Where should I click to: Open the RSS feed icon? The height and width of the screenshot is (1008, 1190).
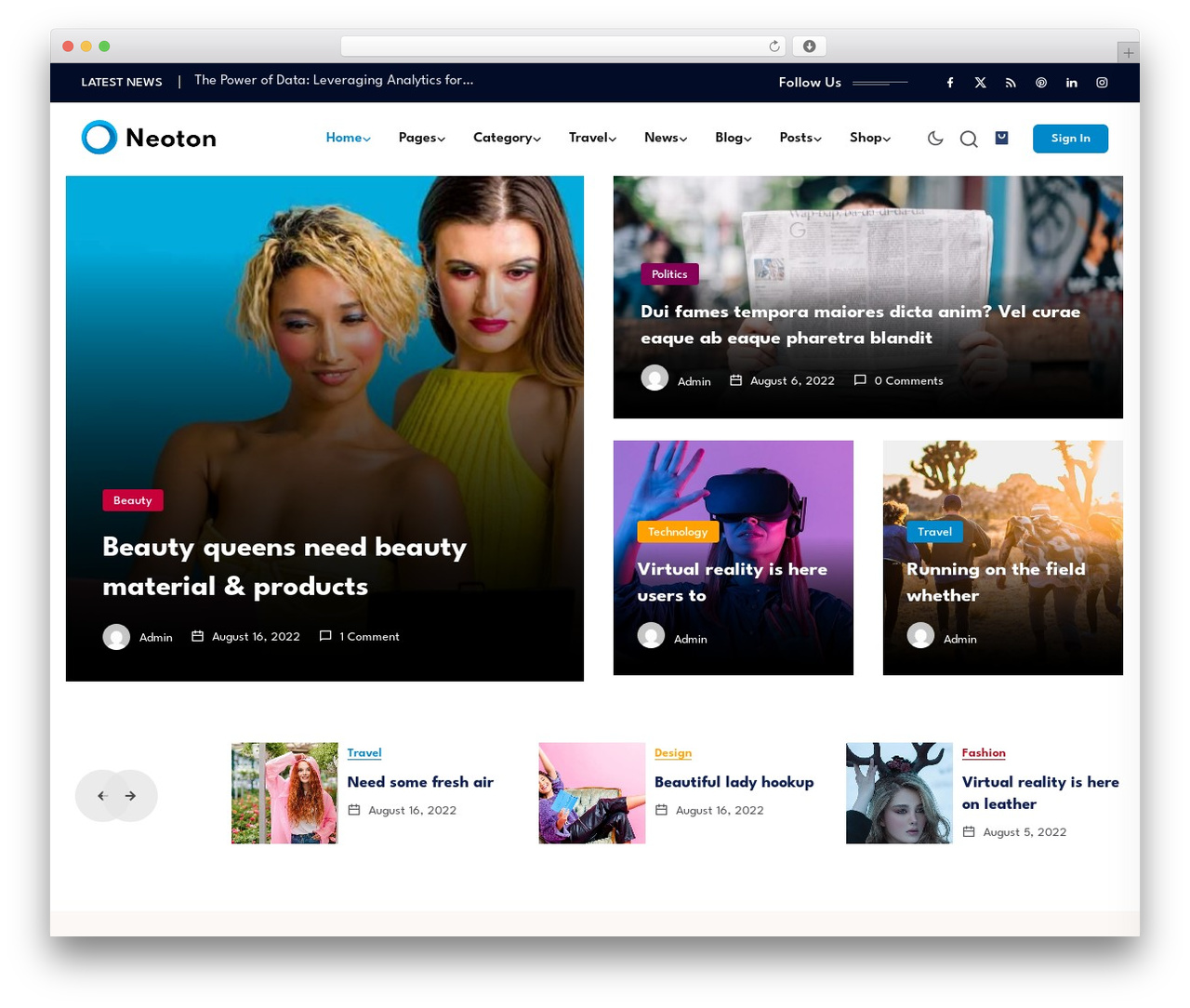[x=1011, y=83]
